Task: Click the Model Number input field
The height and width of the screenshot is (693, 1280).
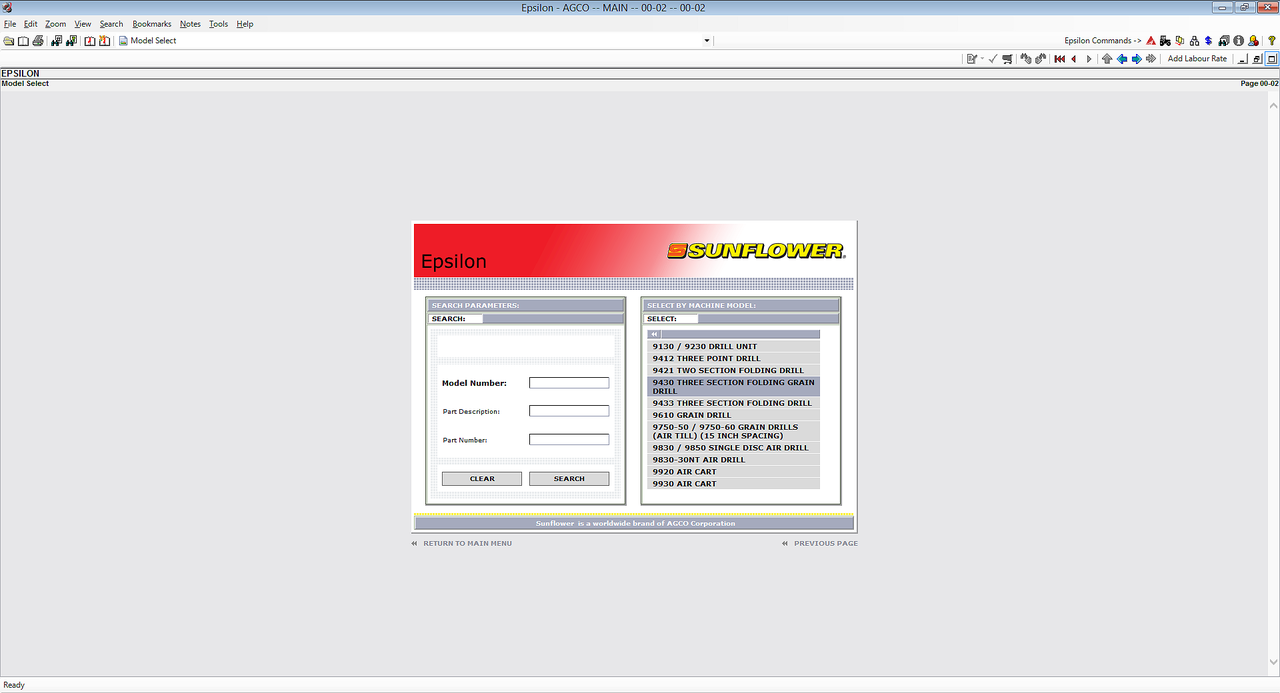Action: pos(569,383)
